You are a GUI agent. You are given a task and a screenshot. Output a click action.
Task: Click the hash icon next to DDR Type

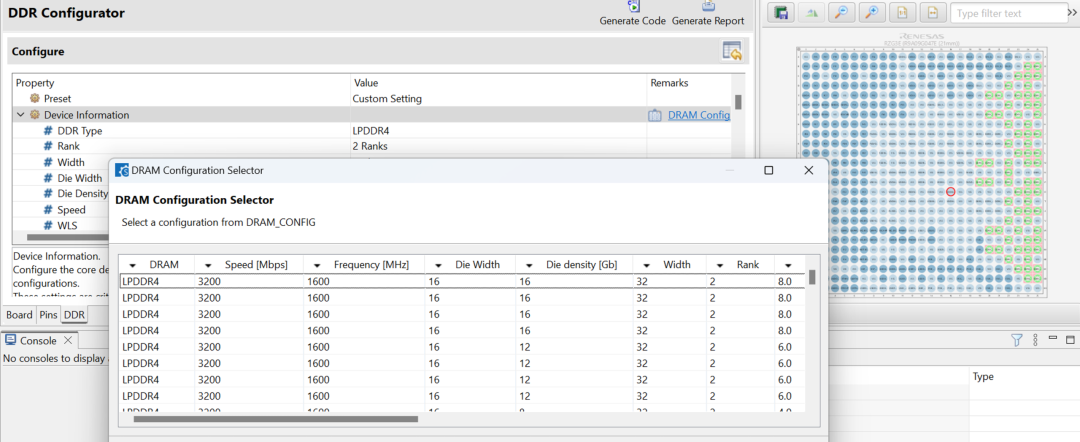(48, 131)
